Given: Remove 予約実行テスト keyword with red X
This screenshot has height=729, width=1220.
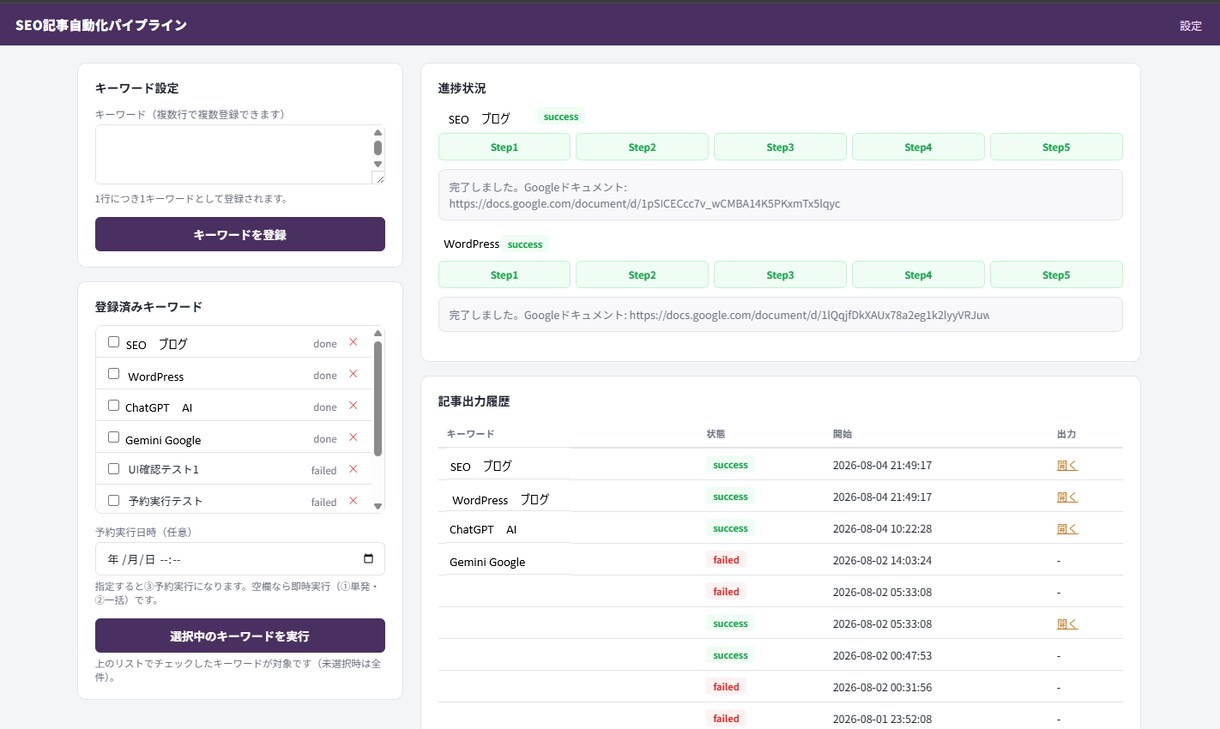Looking at the screenshot, I should click(x=353, y=501).
